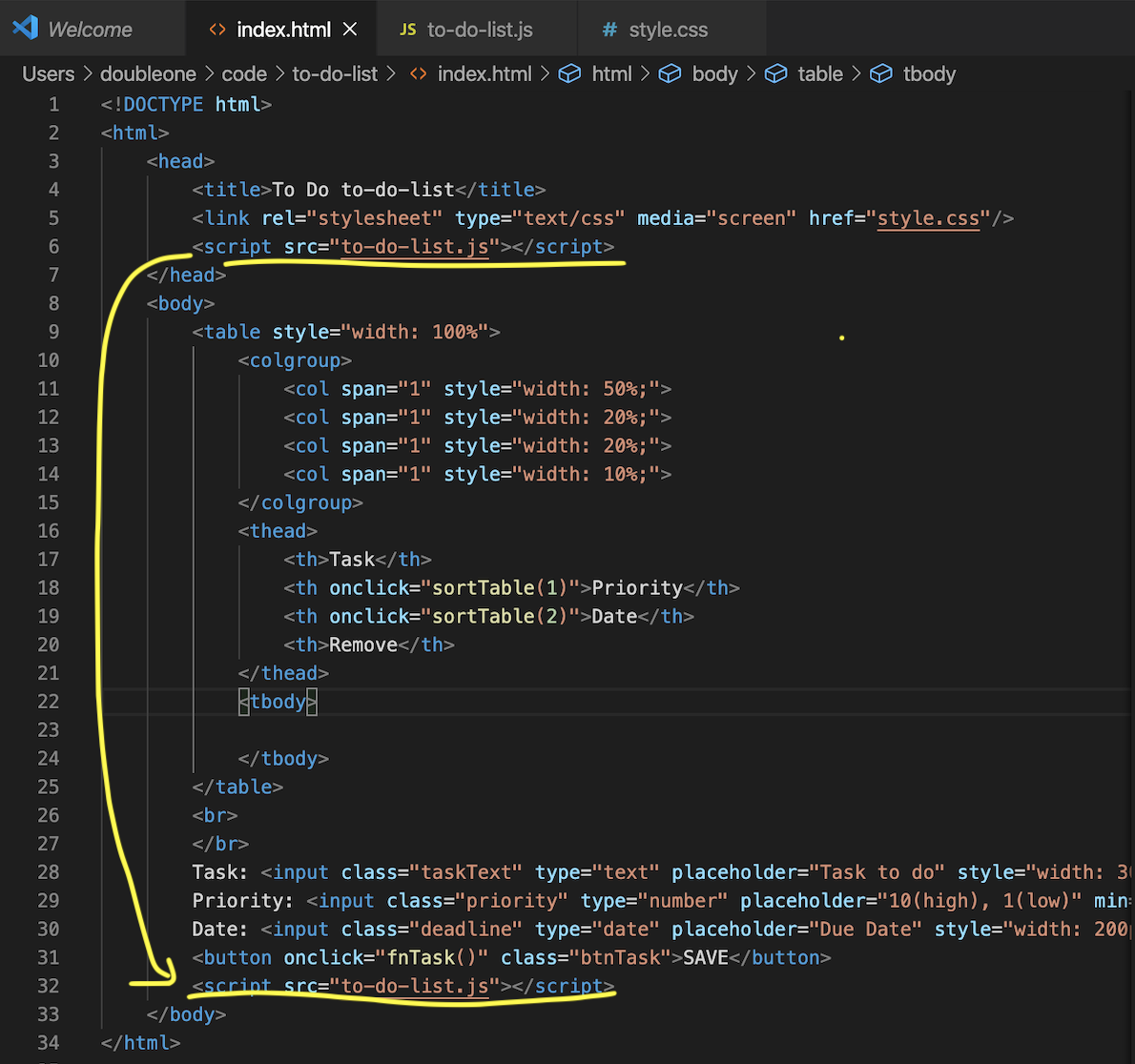Follow the style.css link on line 5
The height and width of the screenshot is (1064, 1135).
point(928,218)
